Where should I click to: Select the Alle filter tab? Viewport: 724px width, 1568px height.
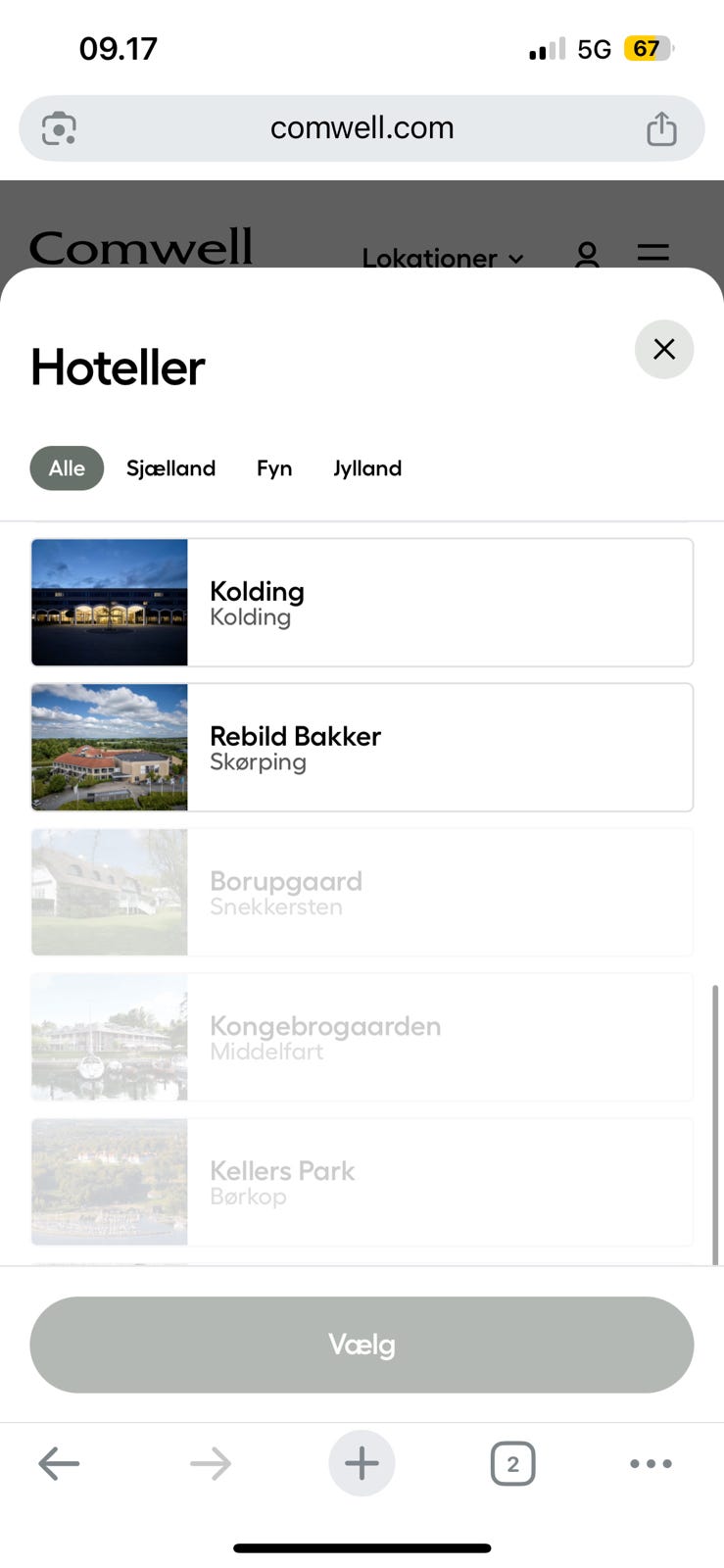pos(67,467)
